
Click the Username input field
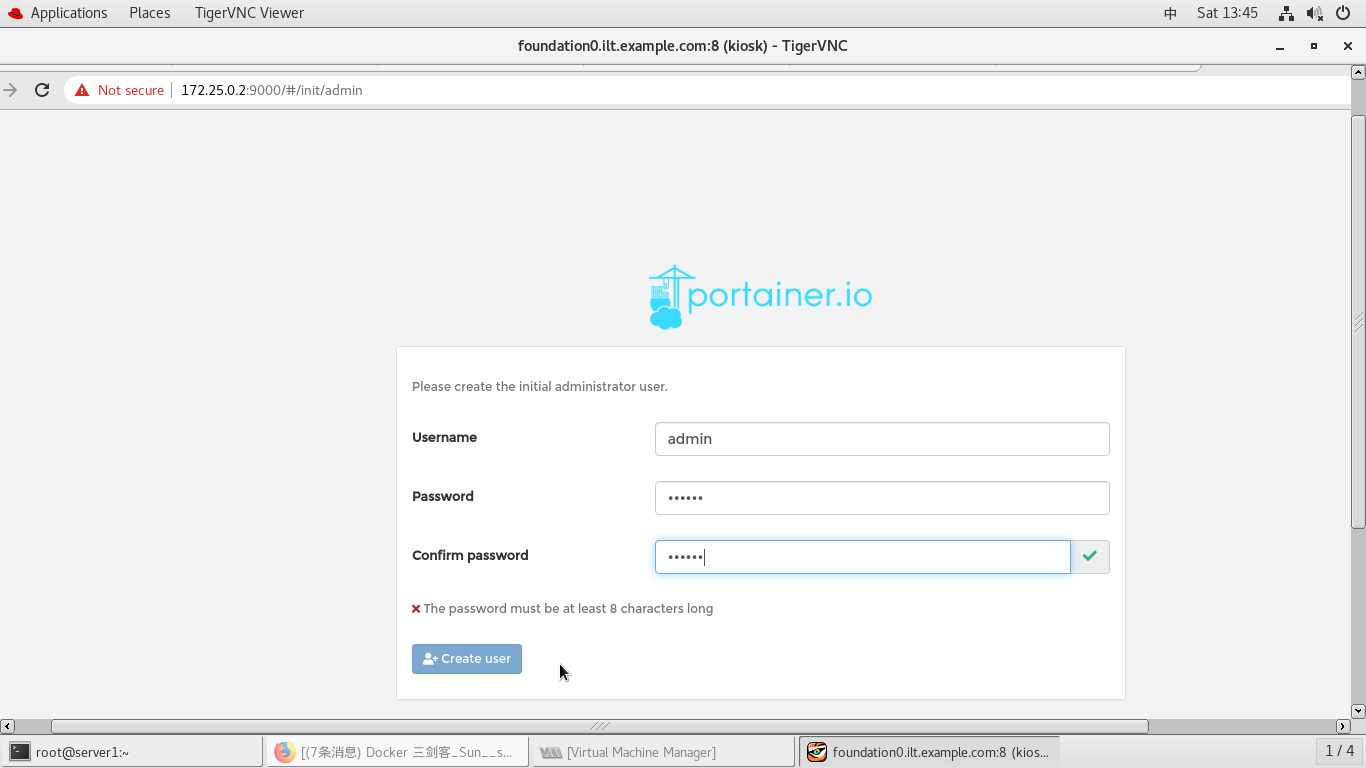point(882,439)
